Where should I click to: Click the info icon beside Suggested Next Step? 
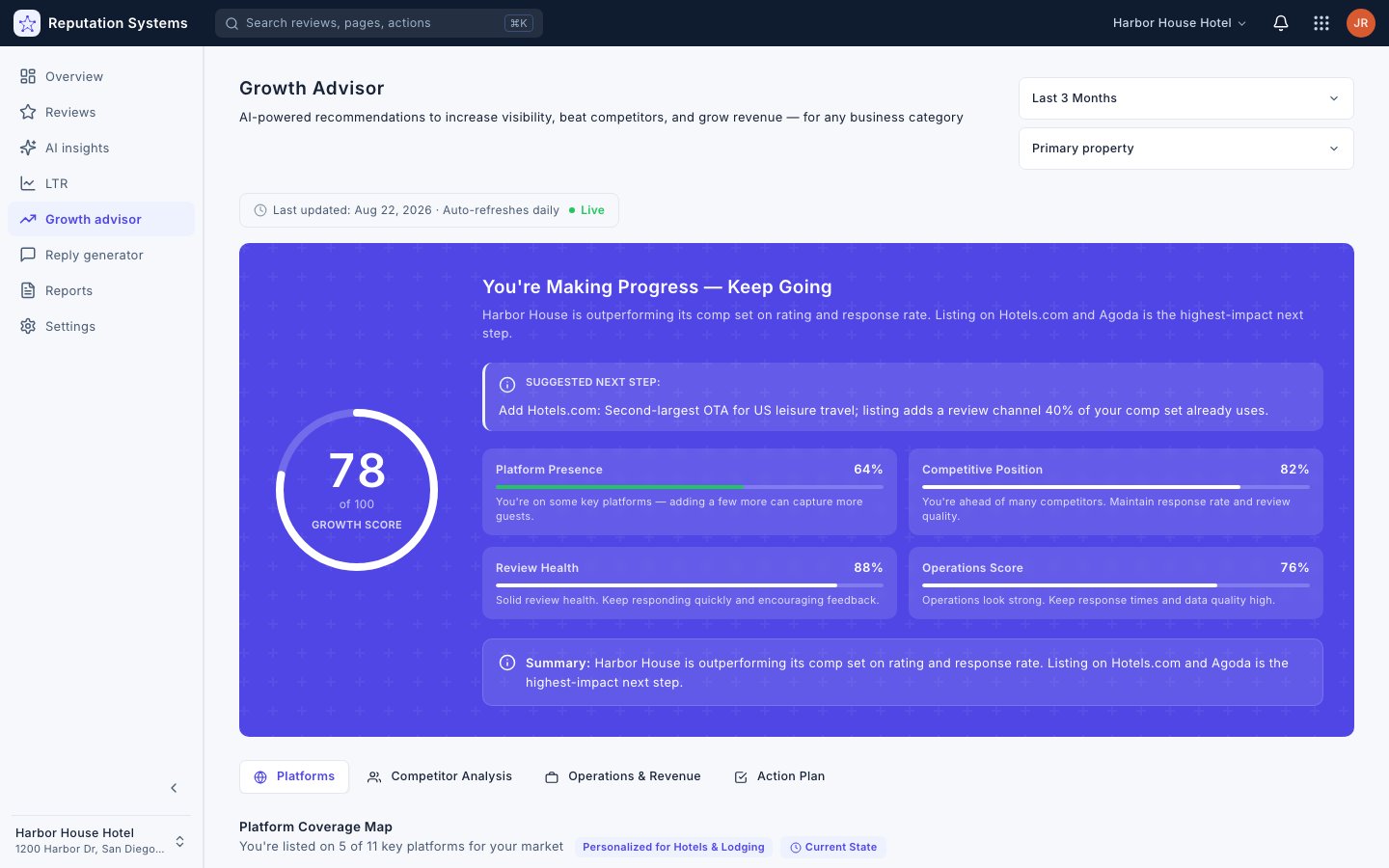click(507, 385)
